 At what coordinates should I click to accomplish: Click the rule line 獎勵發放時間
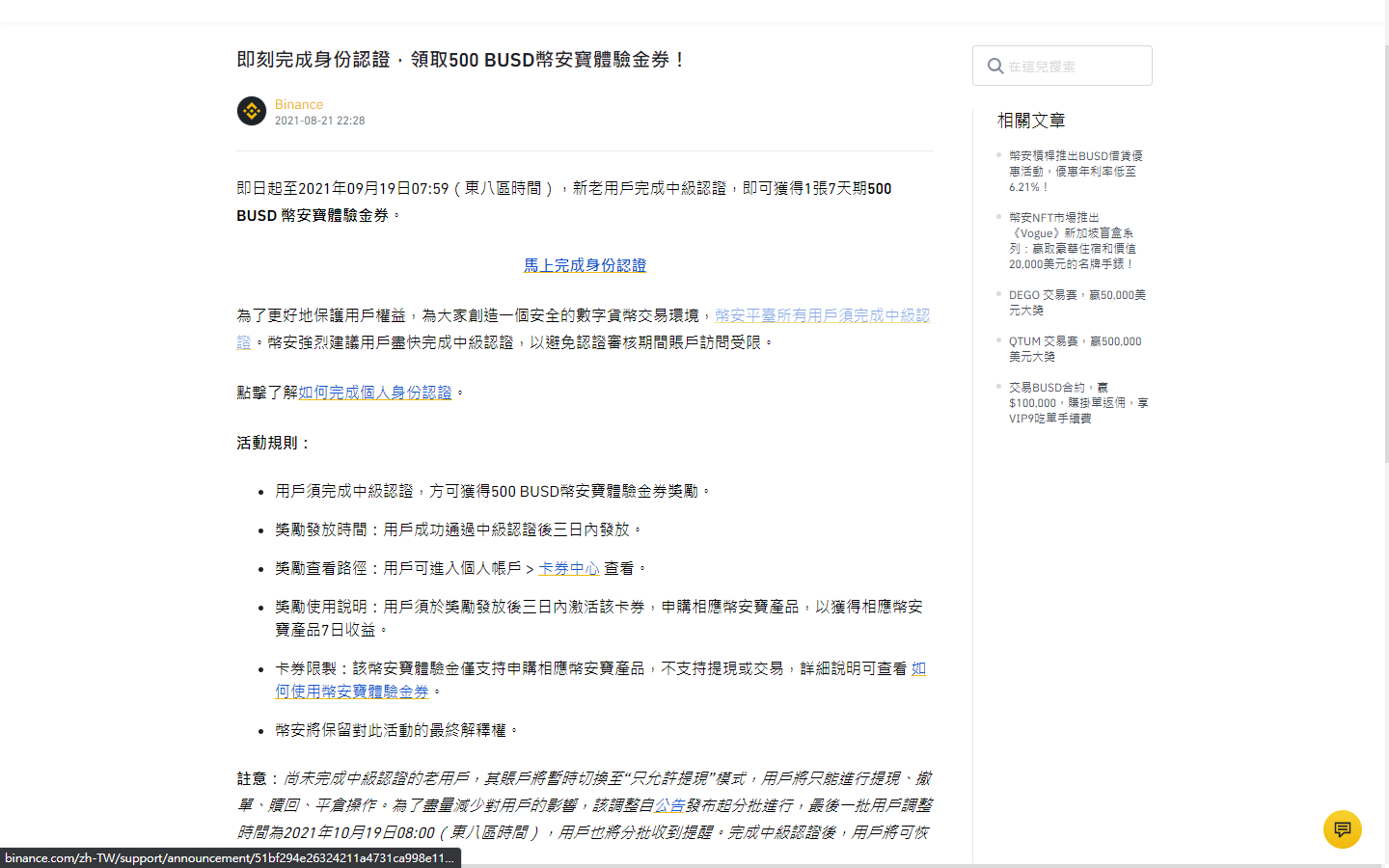coord(458,529)
